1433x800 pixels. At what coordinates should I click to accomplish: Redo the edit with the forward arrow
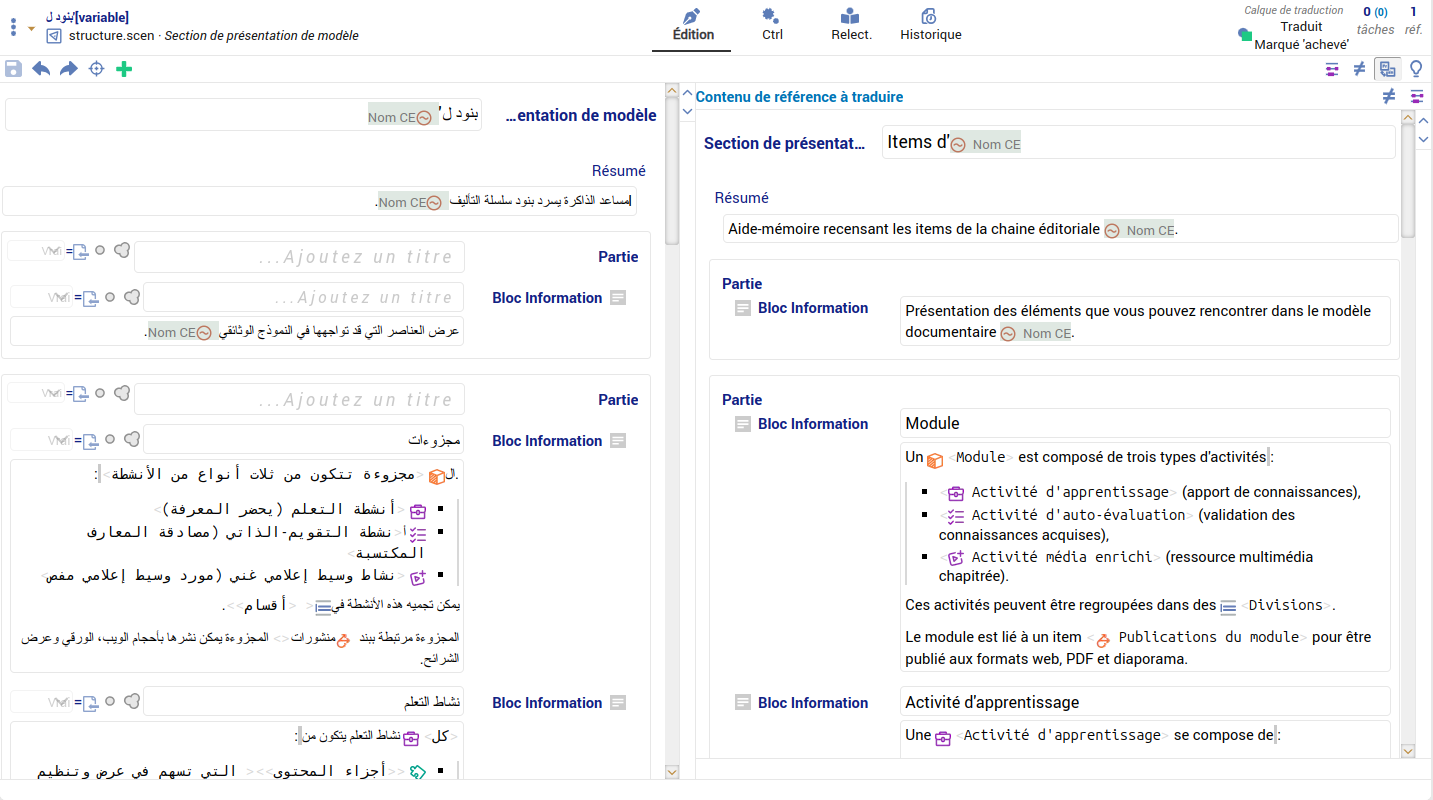[69, 69]
